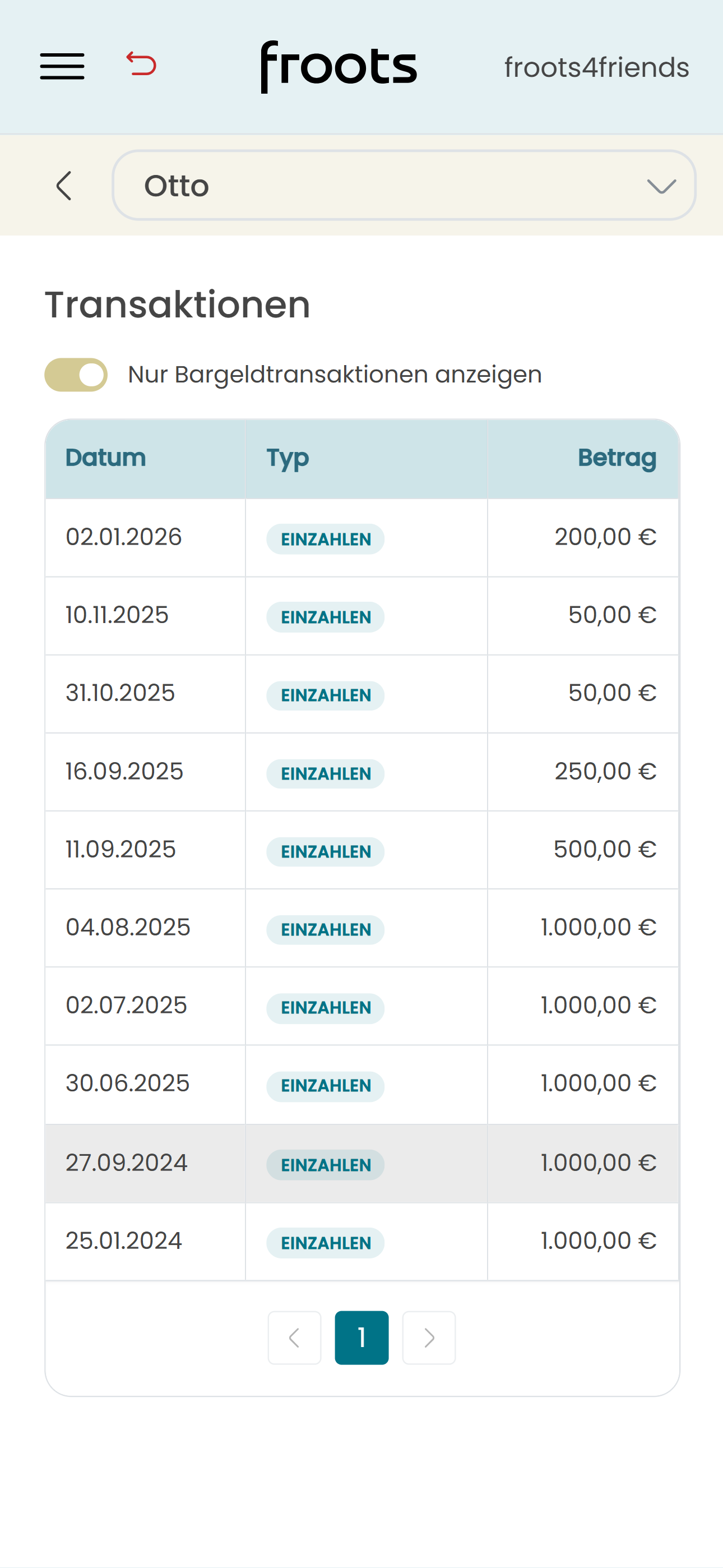This screenshot has width=723, height=1568.
Task: Click the chevron on the Otto selector
Action: click(x=660, y=186)
